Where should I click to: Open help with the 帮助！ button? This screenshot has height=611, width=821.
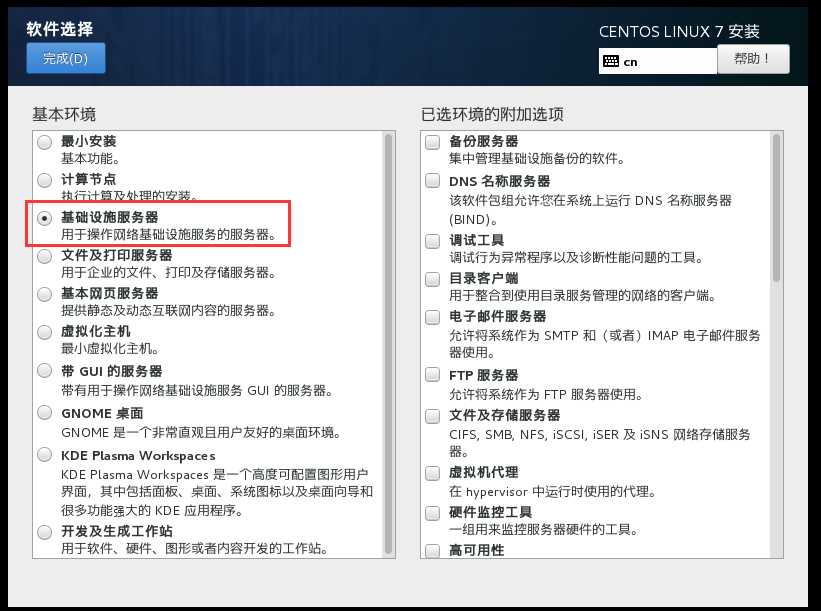click(x=753, y=58)
